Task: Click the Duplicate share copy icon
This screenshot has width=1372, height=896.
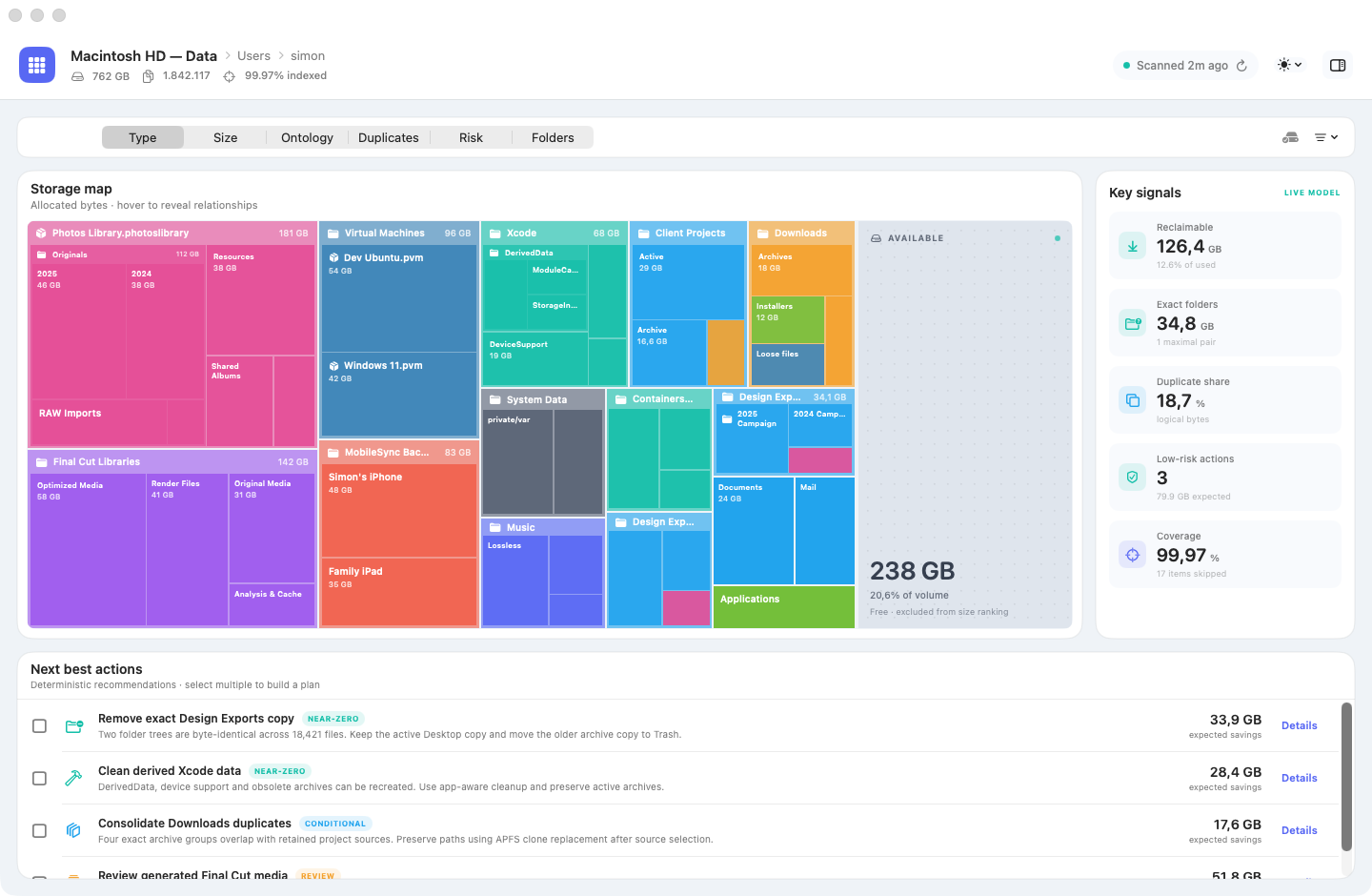Action: [x=1133, y=400]
